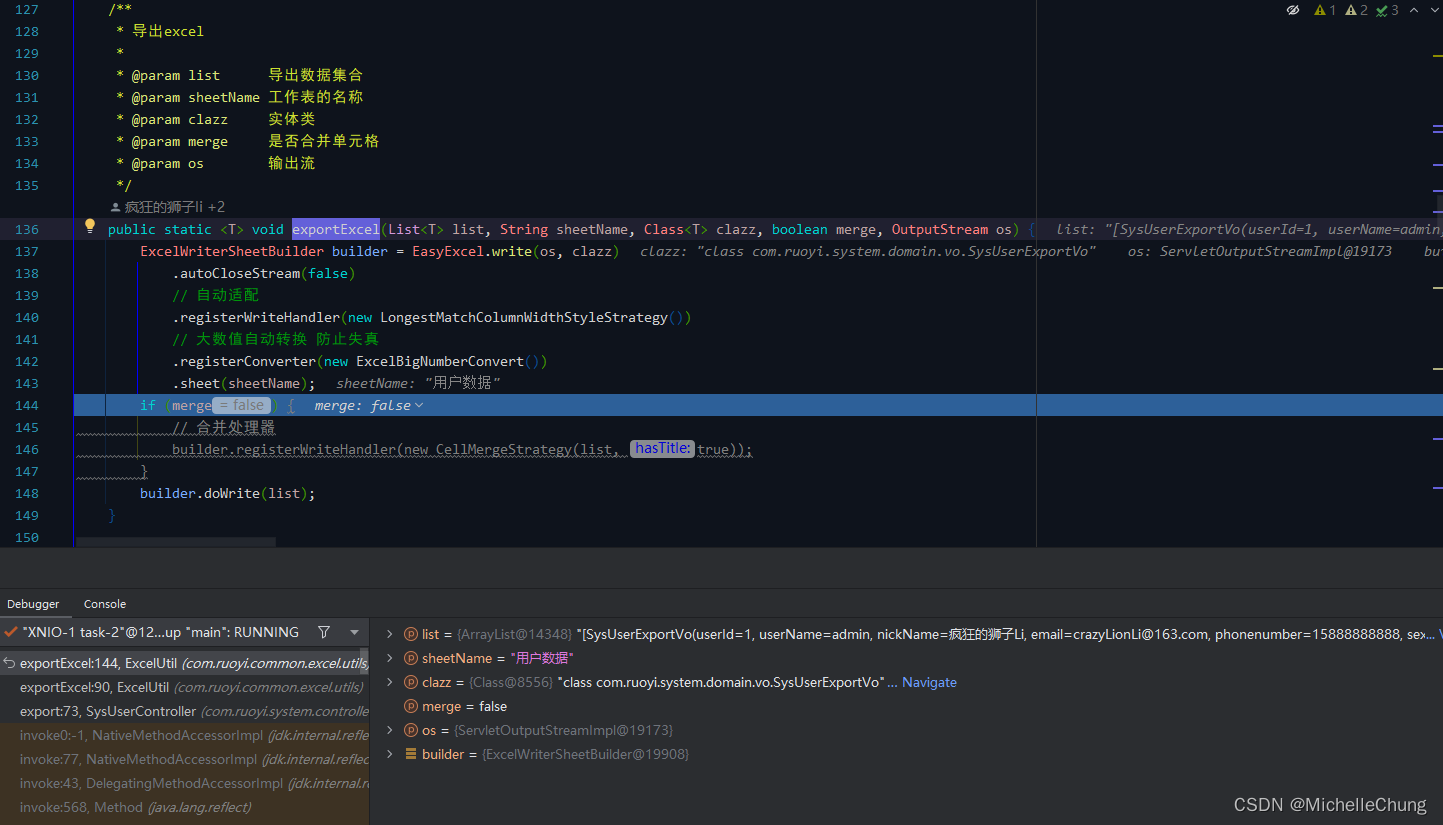Click the intention lightbulb on line 136
Viewport: 1443px width, 825px height.
point(89,226)
